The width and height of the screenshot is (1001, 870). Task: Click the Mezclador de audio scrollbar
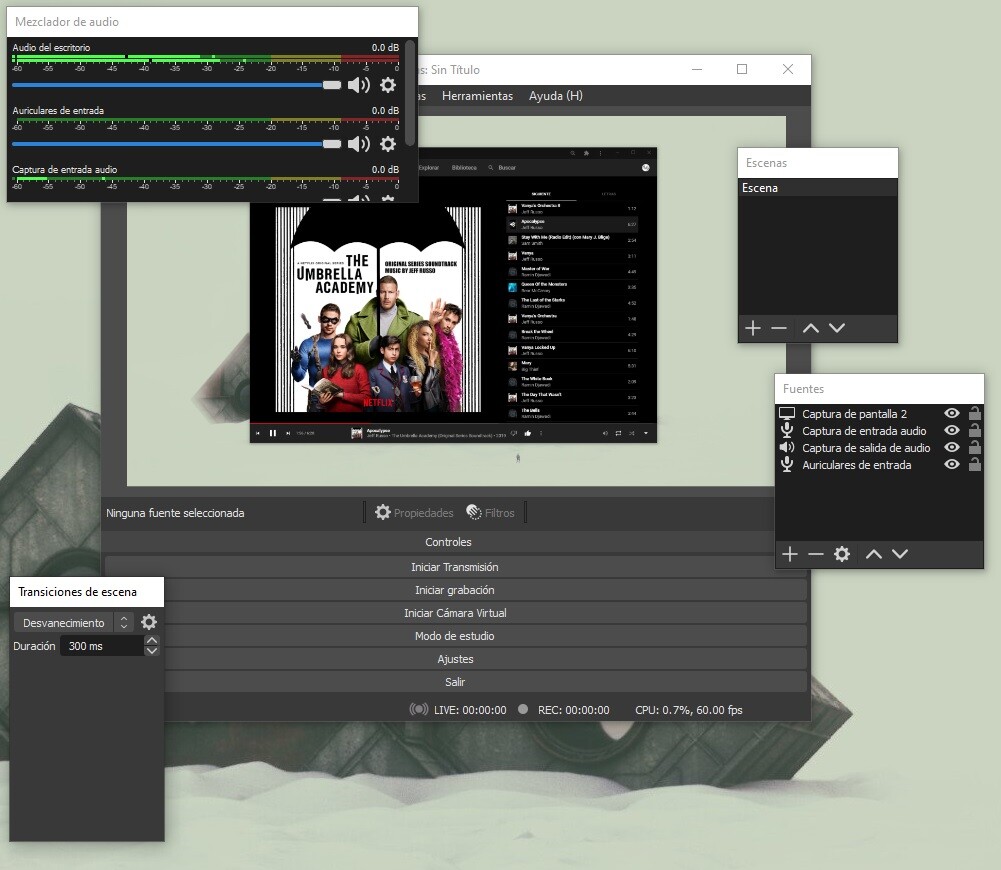pos(410,93)
